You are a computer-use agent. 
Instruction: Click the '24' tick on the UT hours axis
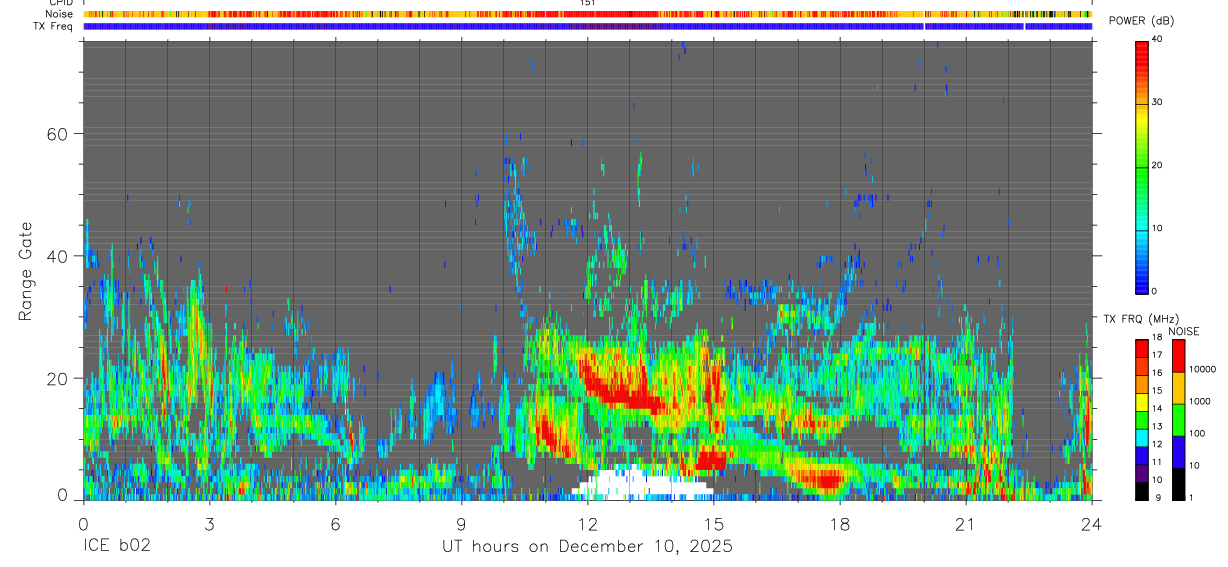pos(1092,523)
